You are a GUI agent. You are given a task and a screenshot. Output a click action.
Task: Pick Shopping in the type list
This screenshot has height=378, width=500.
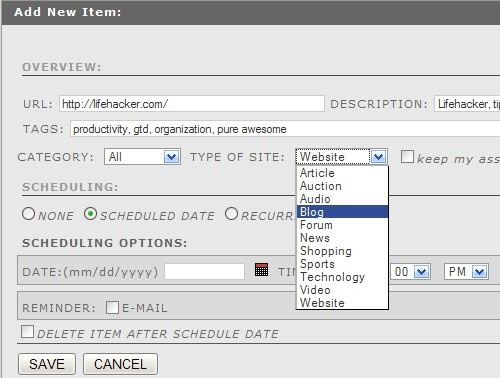point(342,251)
